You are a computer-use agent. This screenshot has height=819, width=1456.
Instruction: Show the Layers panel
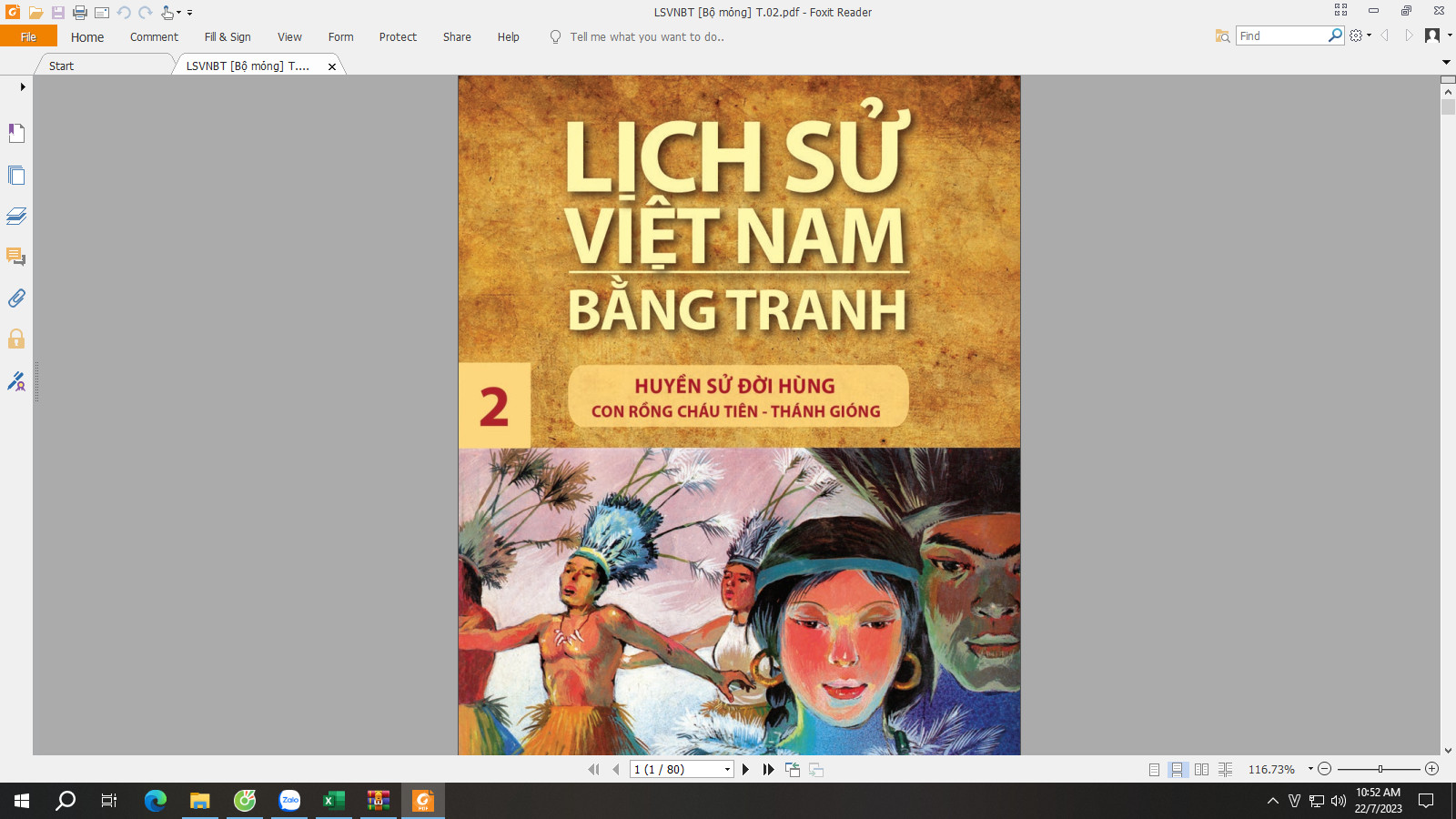coord(16,217)
